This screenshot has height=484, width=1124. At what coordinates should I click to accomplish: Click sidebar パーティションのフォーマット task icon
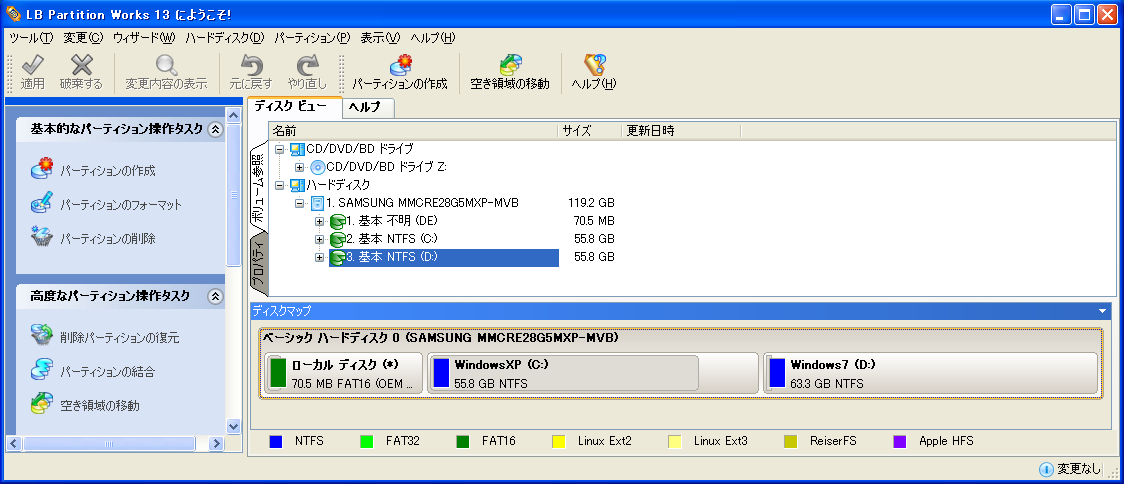click(x=42, y=203)
